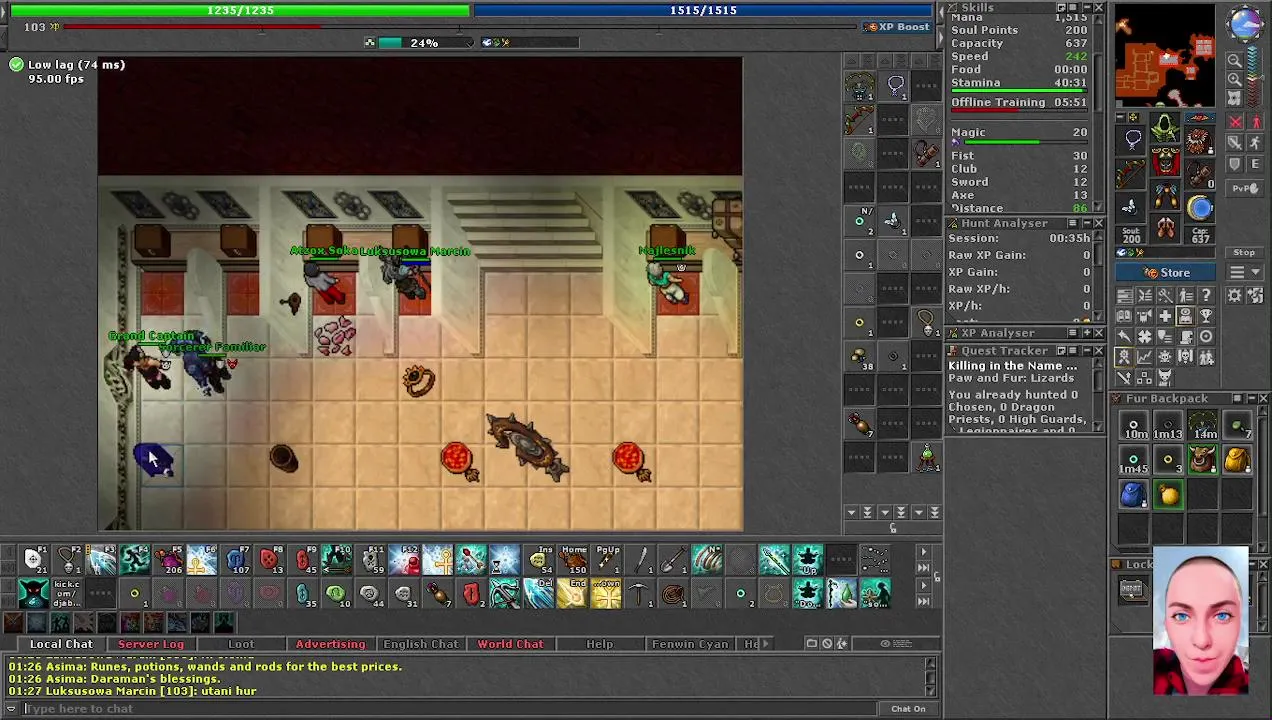Click the compass rose globe
Image resolution: width=1272 pixels, height=720 pixels.
[x=1245, y=23]
